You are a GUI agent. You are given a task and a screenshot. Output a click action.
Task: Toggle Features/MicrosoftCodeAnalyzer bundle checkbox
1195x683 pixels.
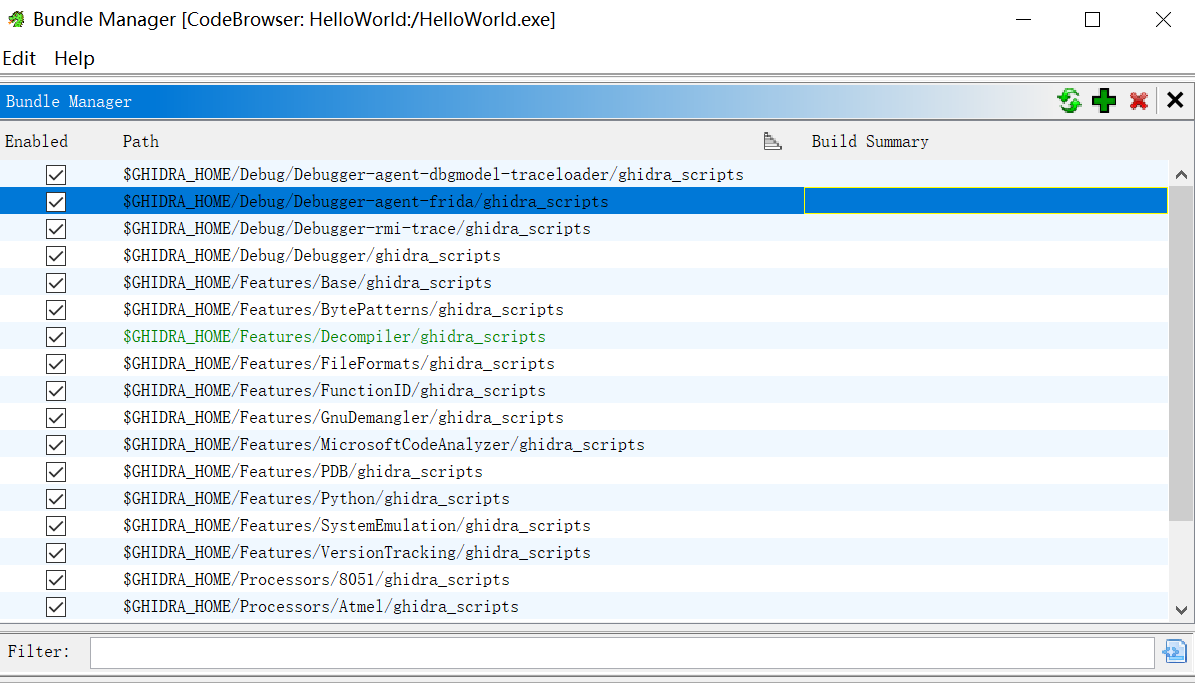coord(56,444)
